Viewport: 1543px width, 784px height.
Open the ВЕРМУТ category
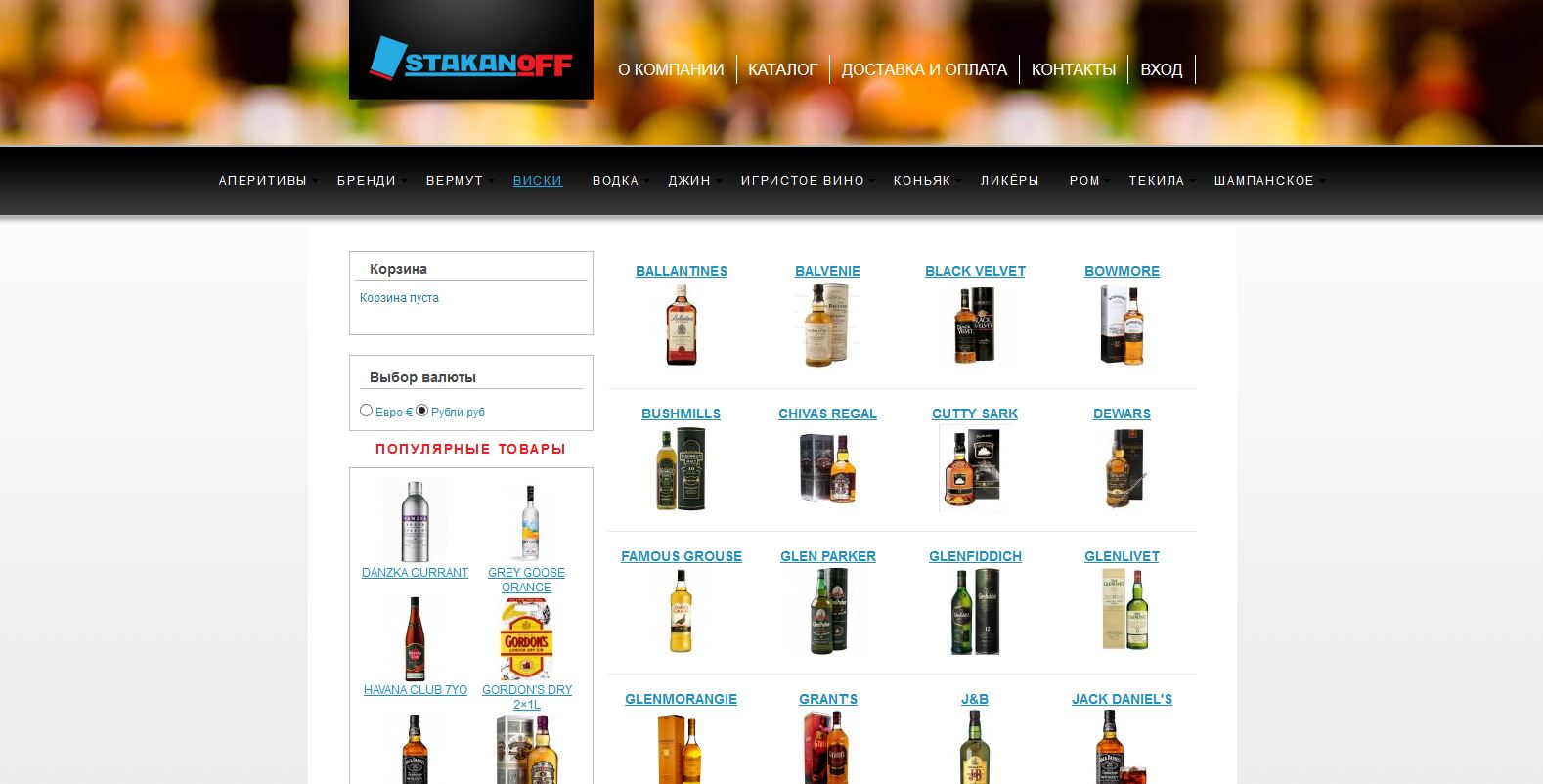[x=455, y=181]
